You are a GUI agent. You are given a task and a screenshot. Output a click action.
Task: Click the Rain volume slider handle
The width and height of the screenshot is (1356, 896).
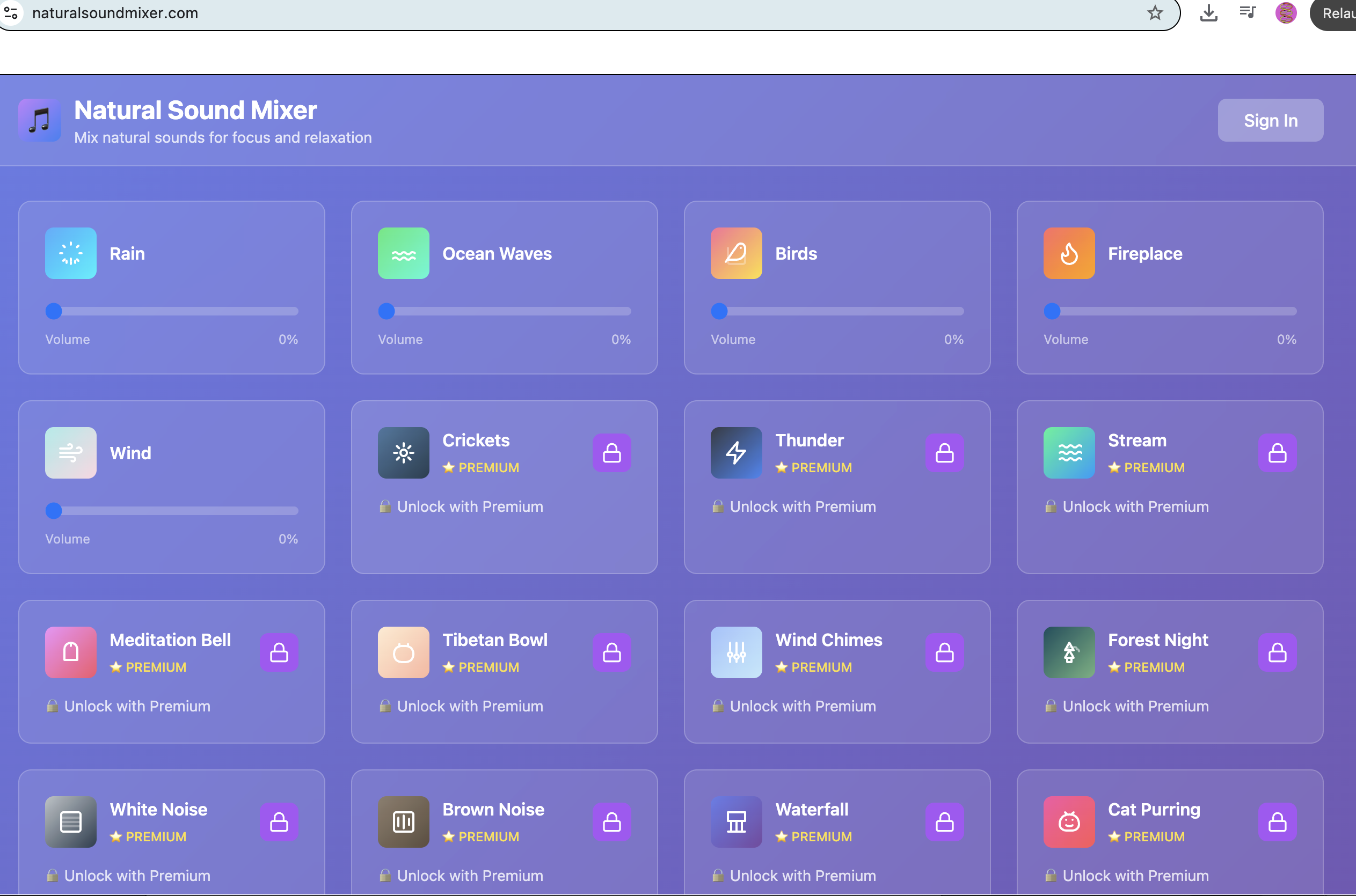click(x=54, y=311)
